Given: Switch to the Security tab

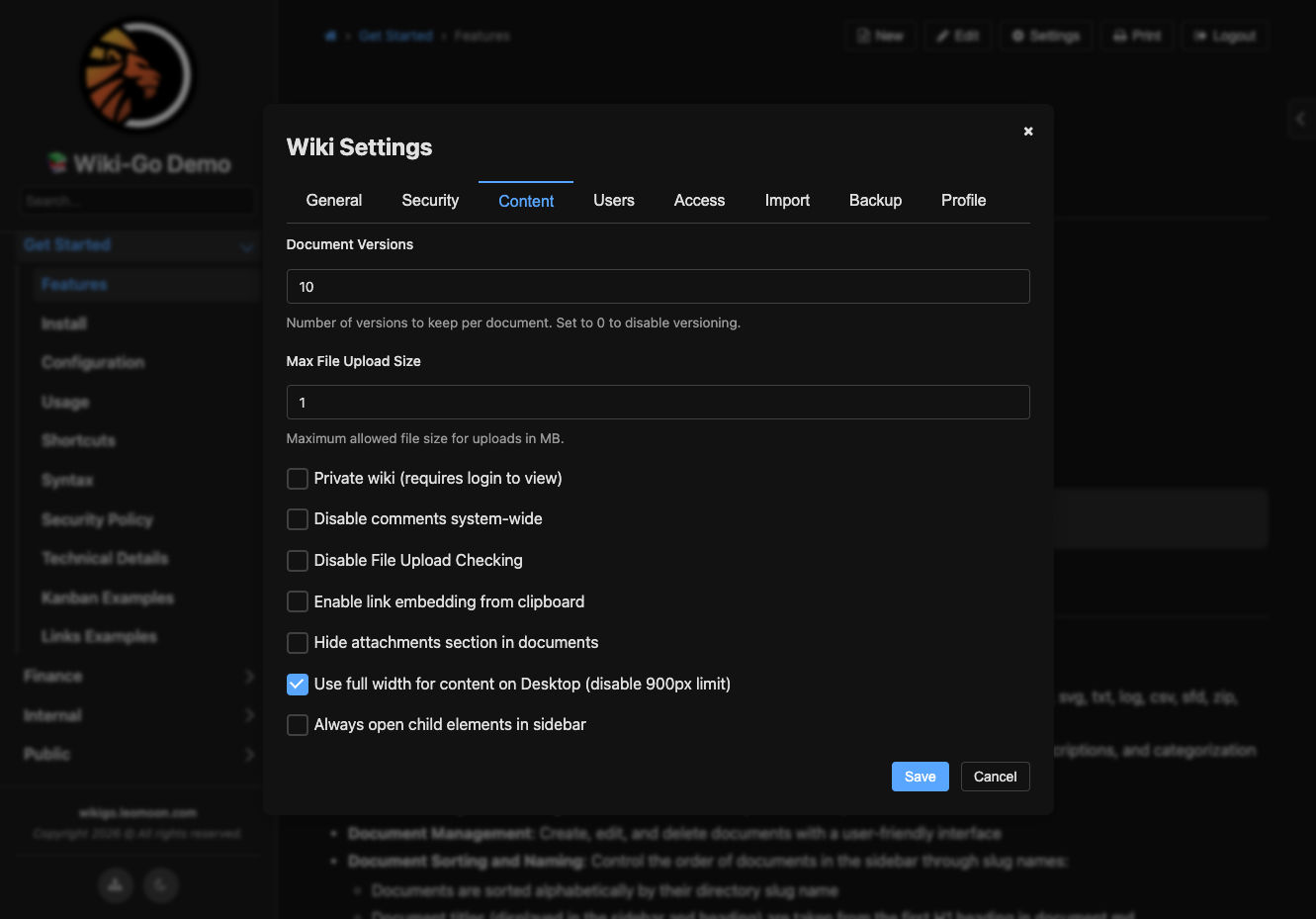Looking at the screenshot, I should [430, 201].
